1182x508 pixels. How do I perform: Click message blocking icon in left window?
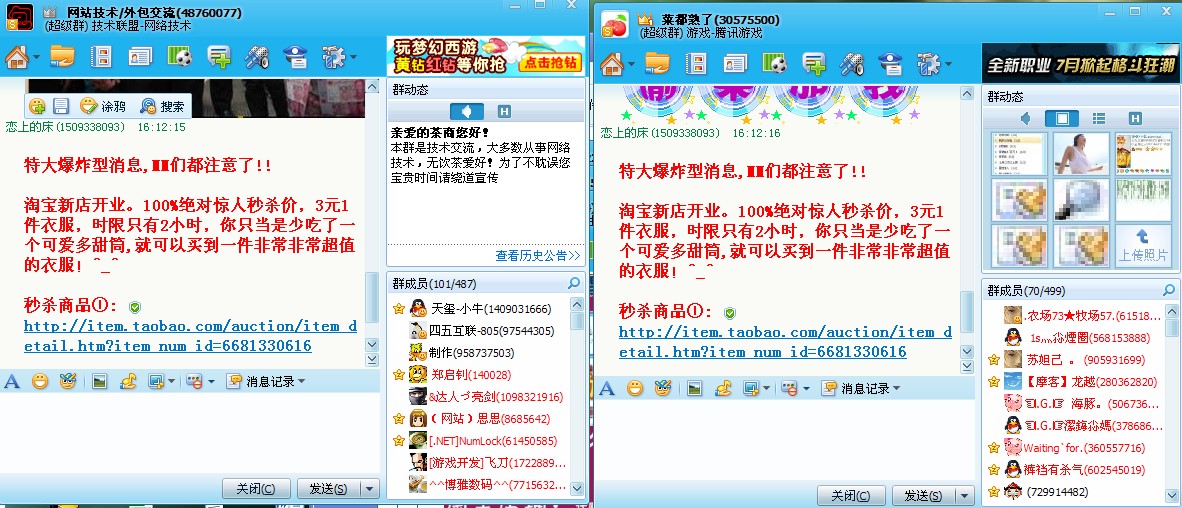pyautogui.click(x=194, y=381)
